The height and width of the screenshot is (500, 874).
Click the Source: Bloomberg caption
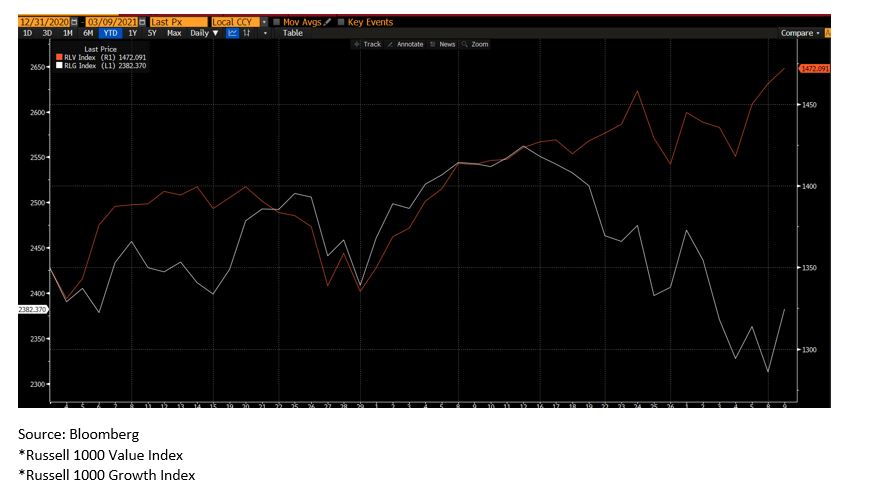click(79, 434)
